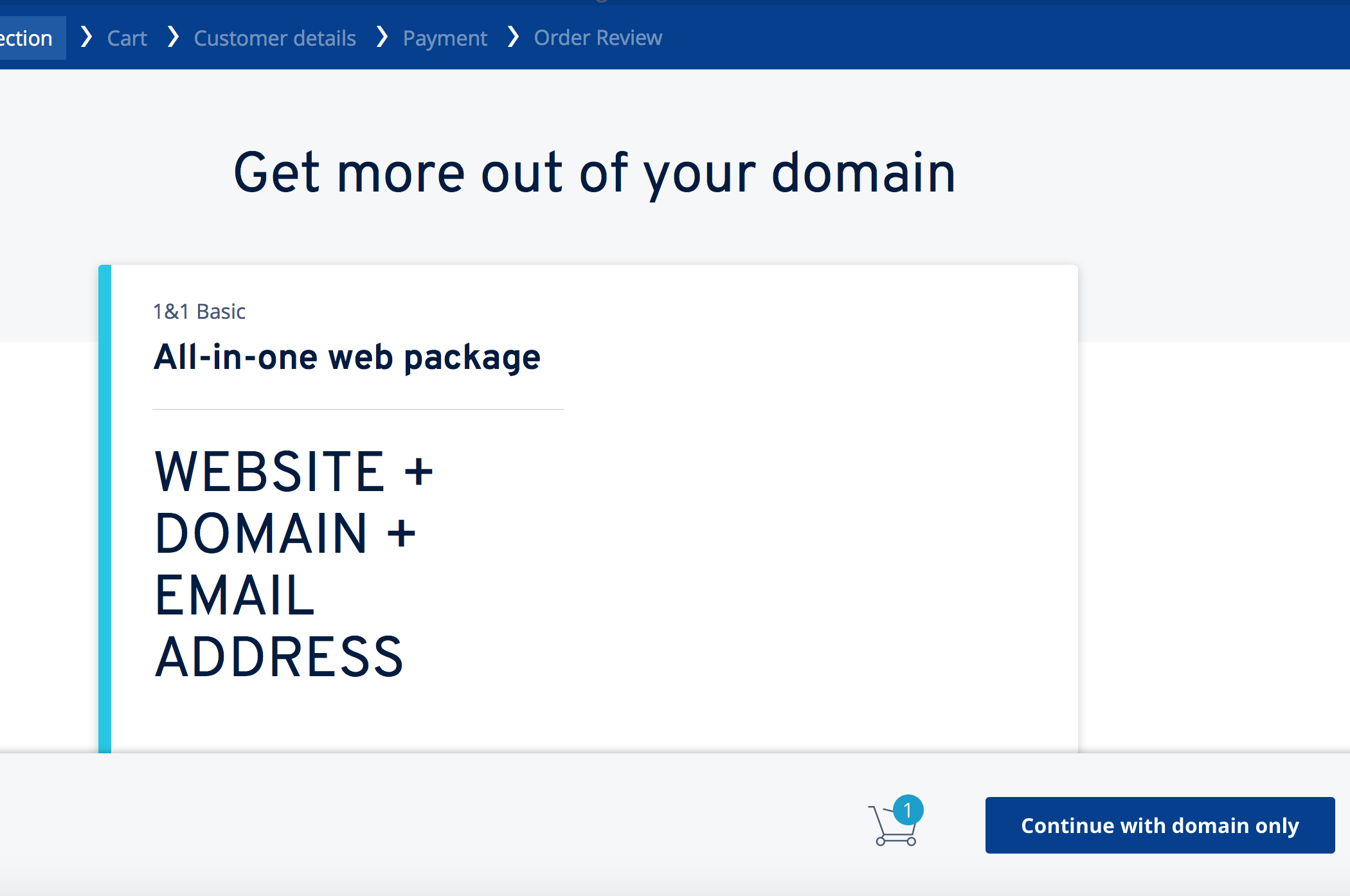Viewport: 1350px width, 896px height.
Task: Click the 1&1 Basic label
Action: [x=199, y=312]
